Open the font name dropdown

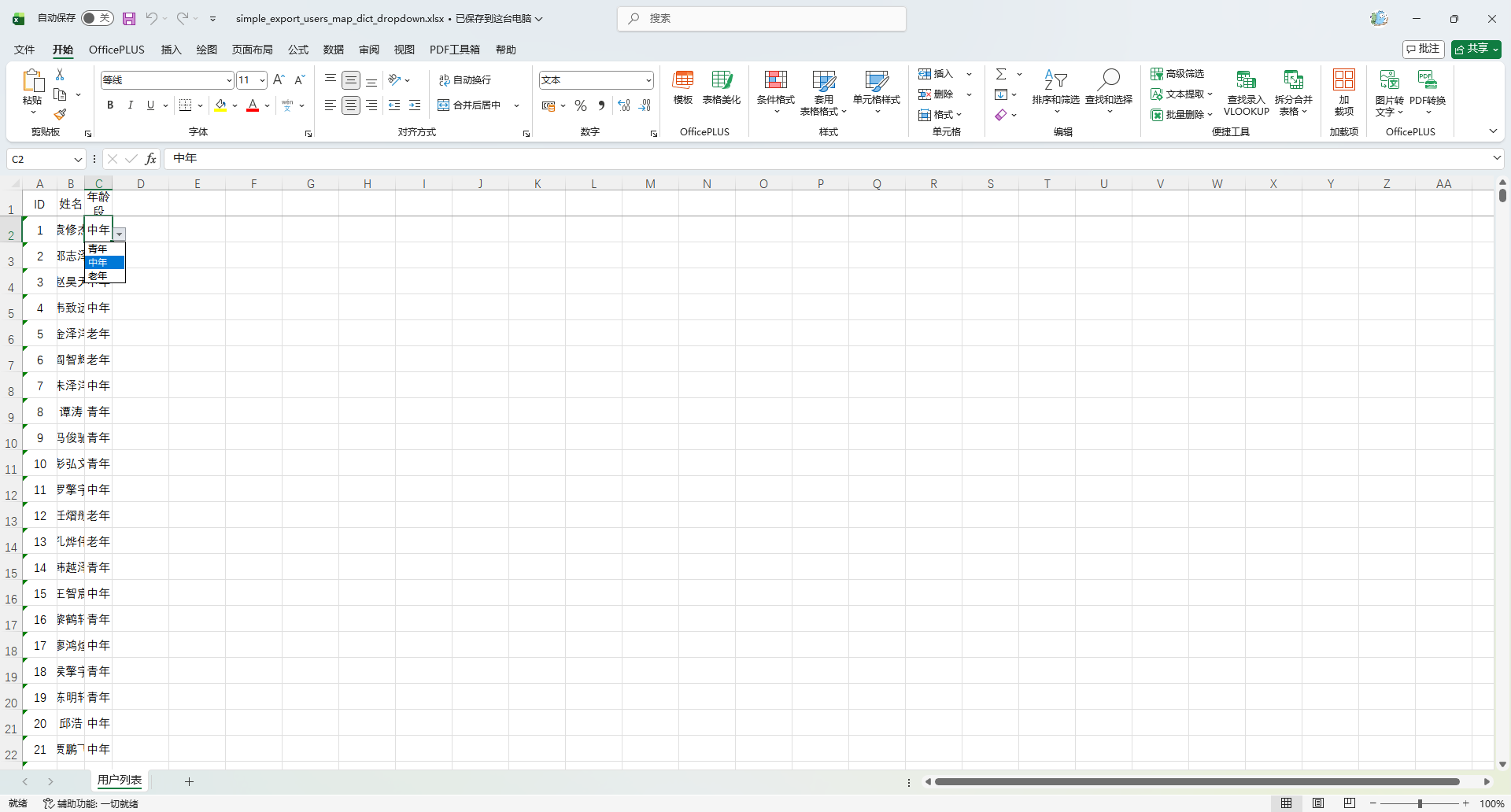[229, 80]
